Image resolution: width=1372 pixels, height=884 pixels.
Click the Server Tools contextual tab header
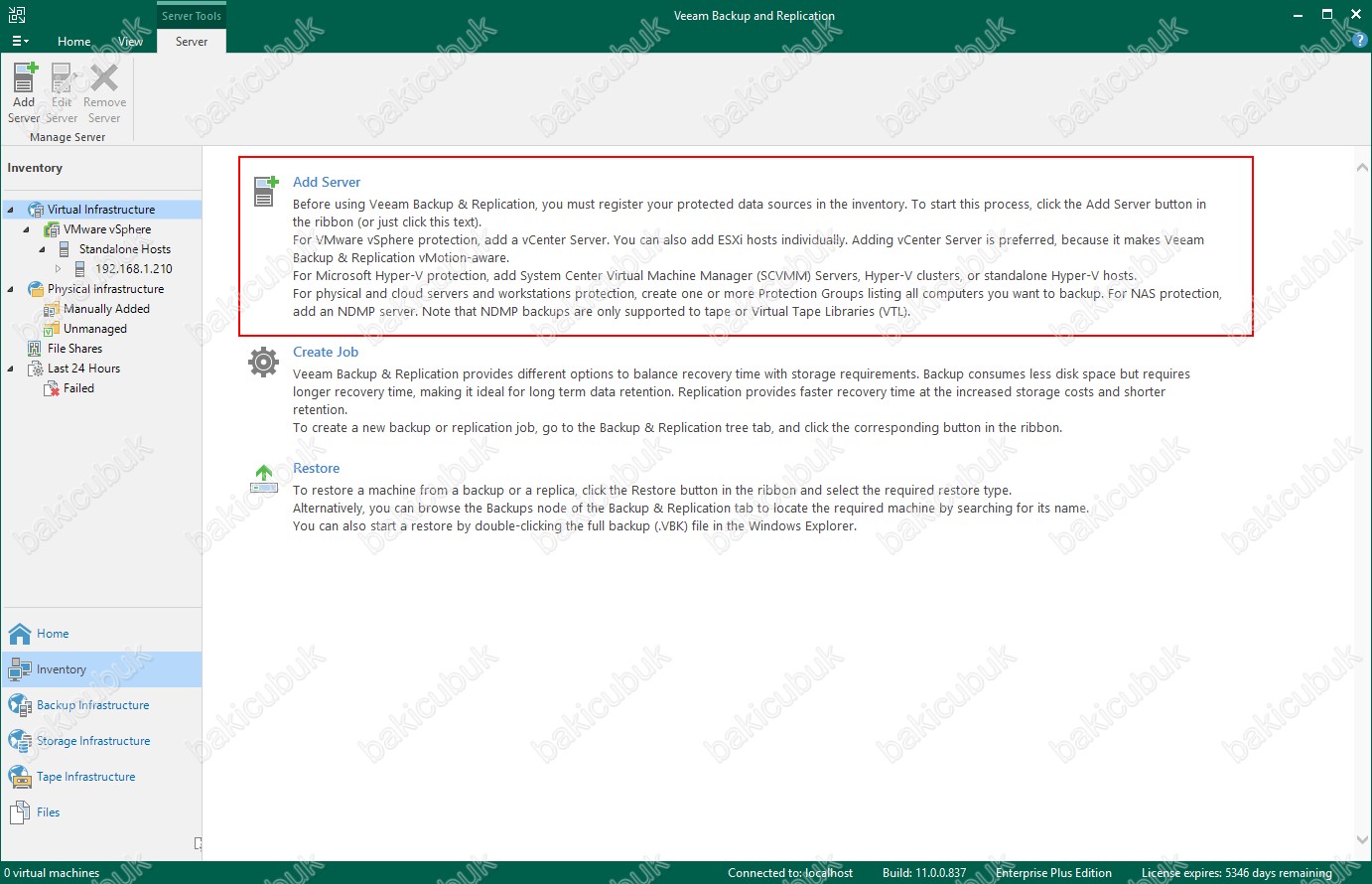click(x=192, y=16)
